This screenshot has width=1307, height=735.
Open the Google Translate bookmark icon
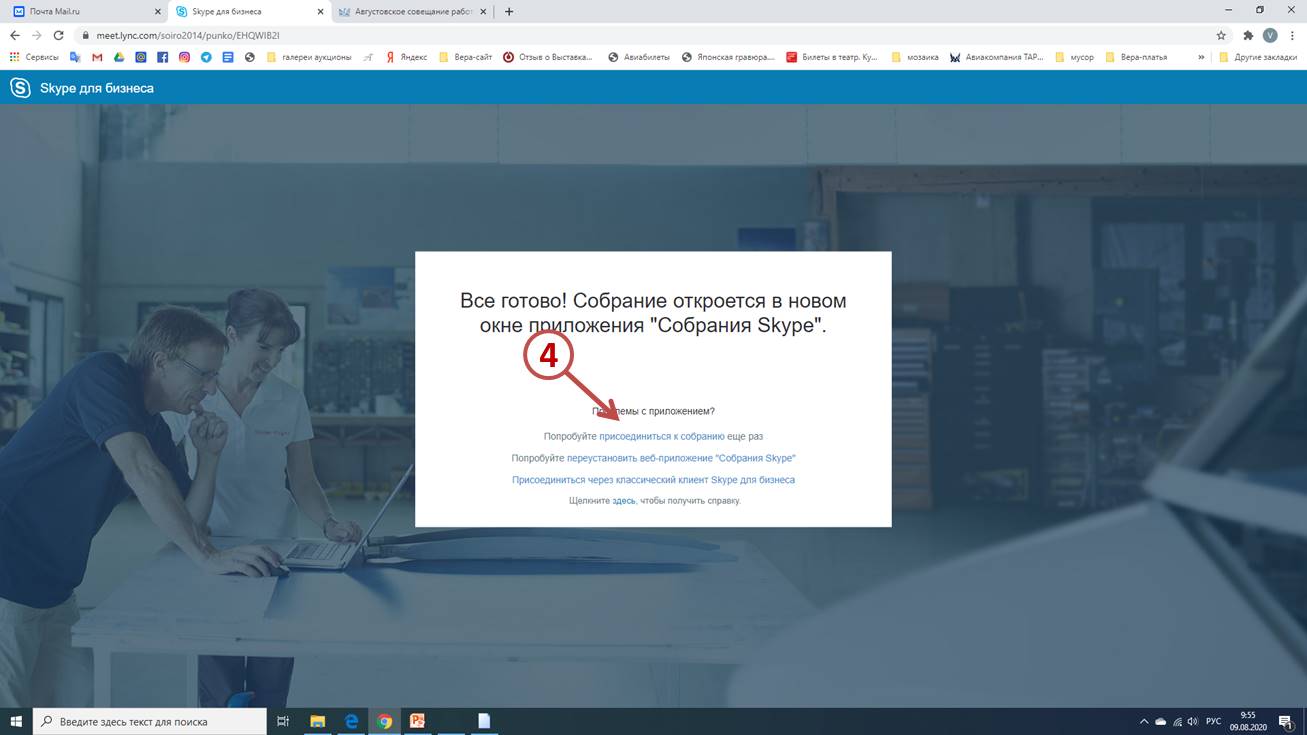click(75, 57)
